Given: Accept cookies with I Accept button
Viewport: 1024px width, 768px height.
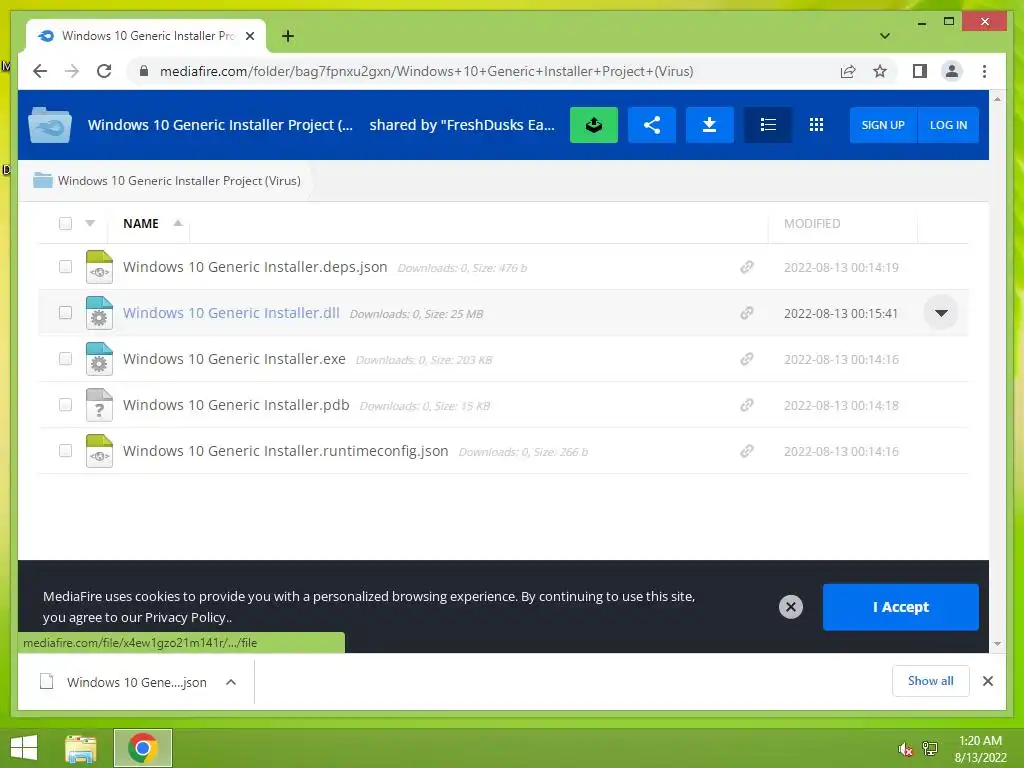Looking at the screenshot, I should point(901,607).
